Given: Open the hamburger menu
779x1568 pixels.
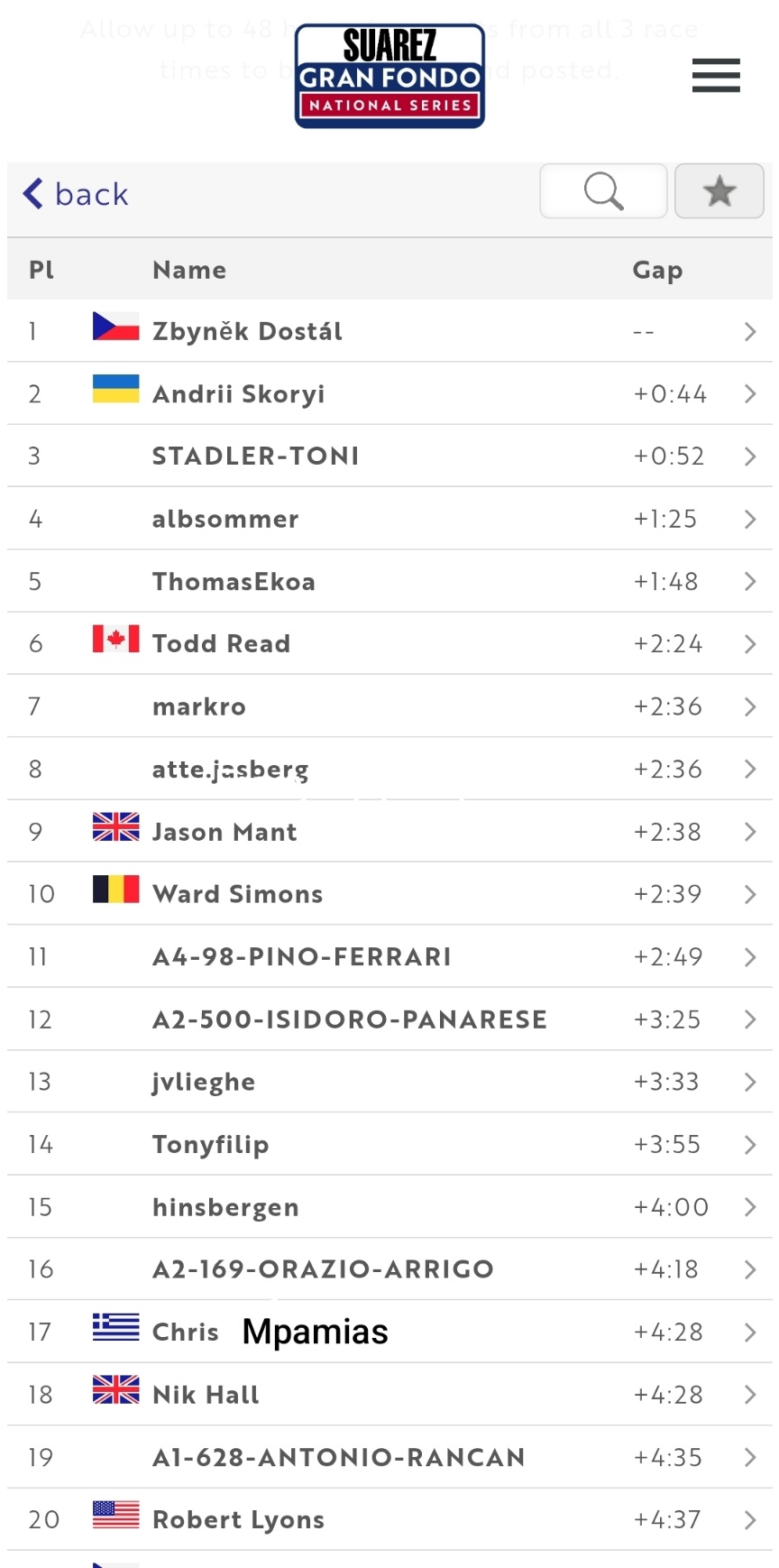Looking at the screenshot, I should [x=716, y=76].
